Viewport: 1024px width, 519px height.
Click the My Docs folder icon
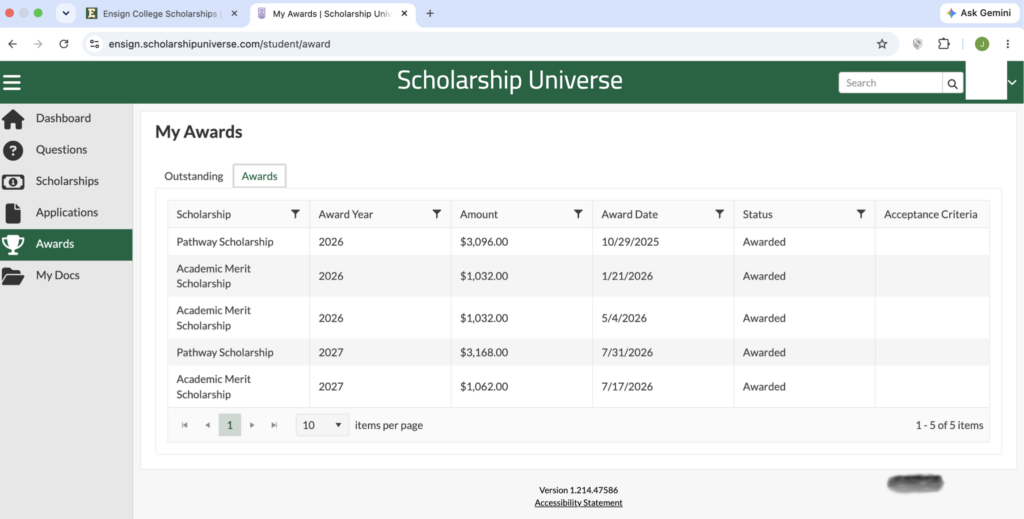13,275
